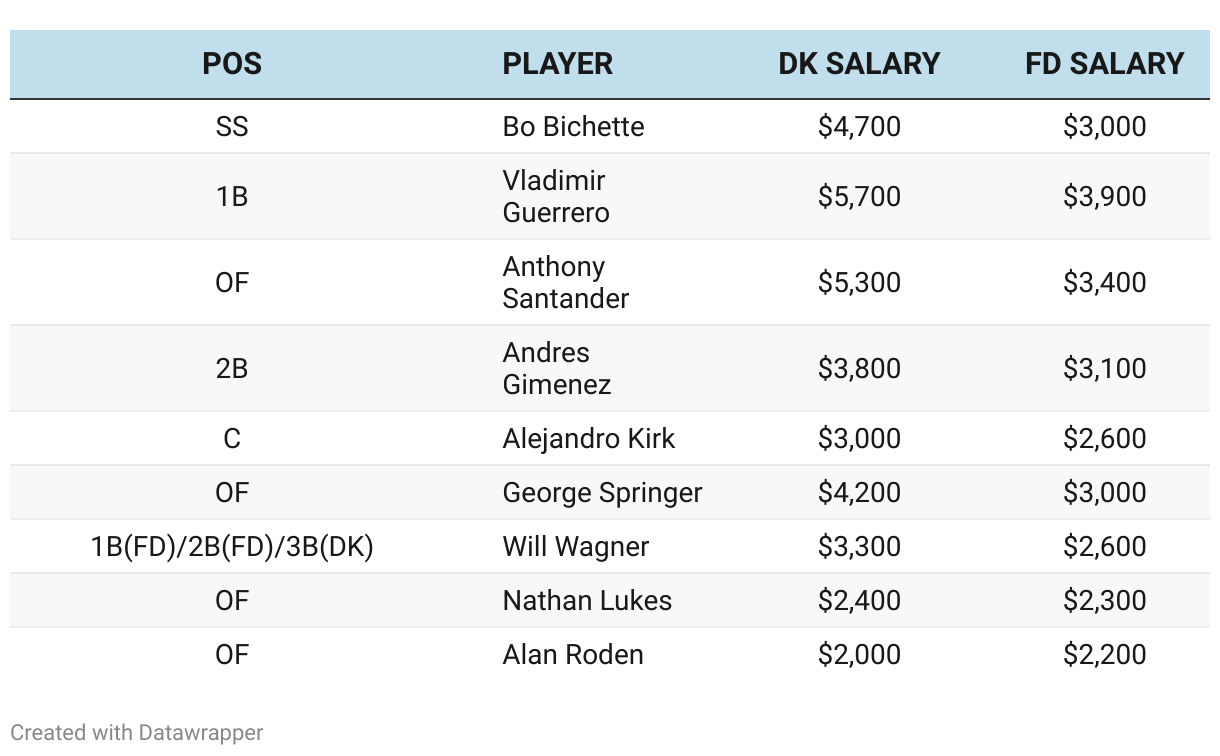Screen dimensions: 1220x756
Task: Select the Anthony Santander name cell
Action: click(x=565, y=282)
